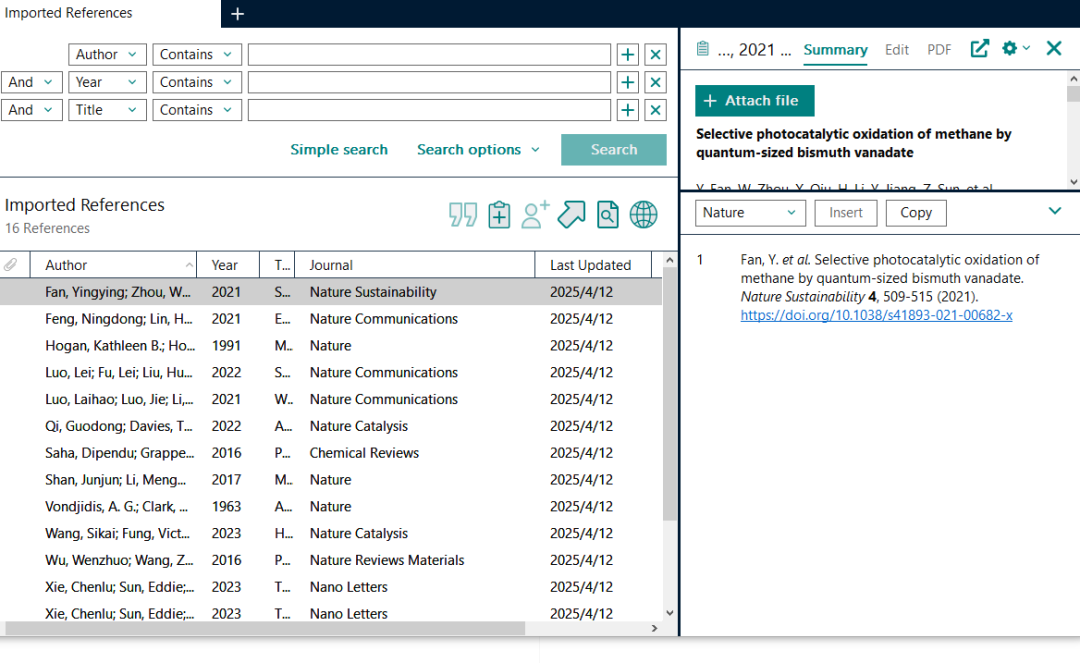Click the export references arrow icon
Screen dimensions: 1080x663
[571, 214]
